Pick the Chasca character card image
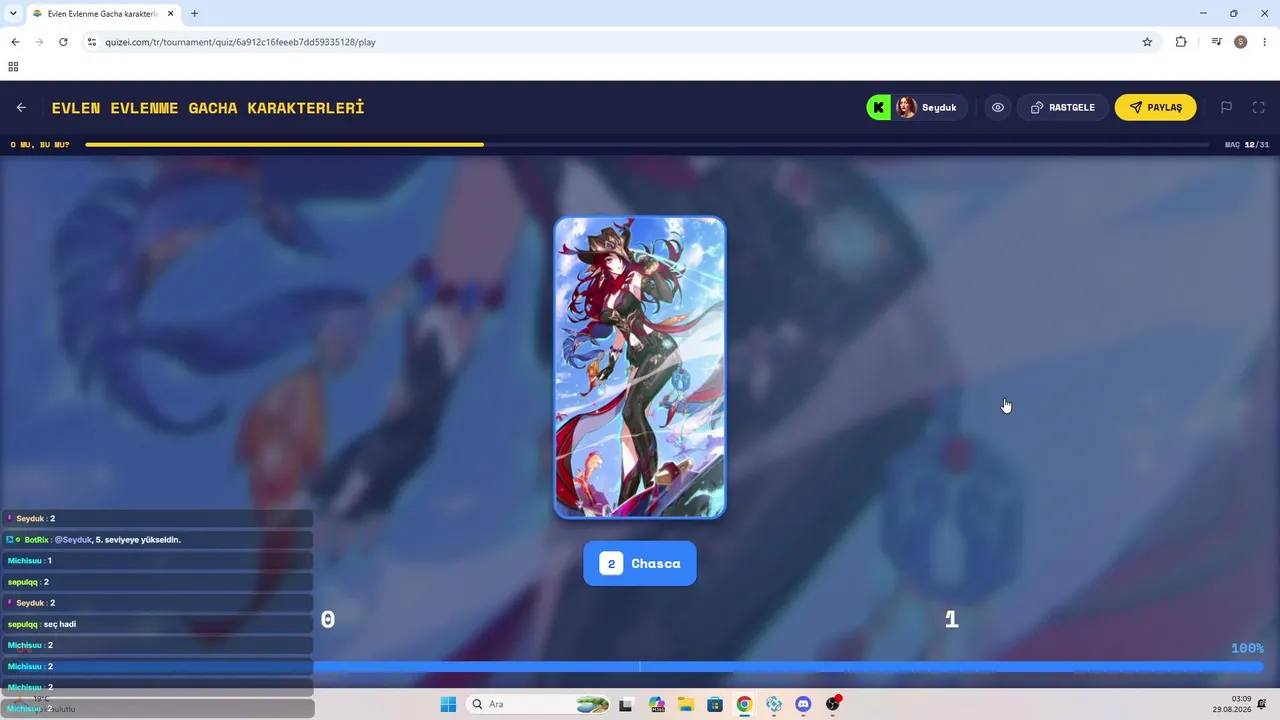 click(640, 368)
